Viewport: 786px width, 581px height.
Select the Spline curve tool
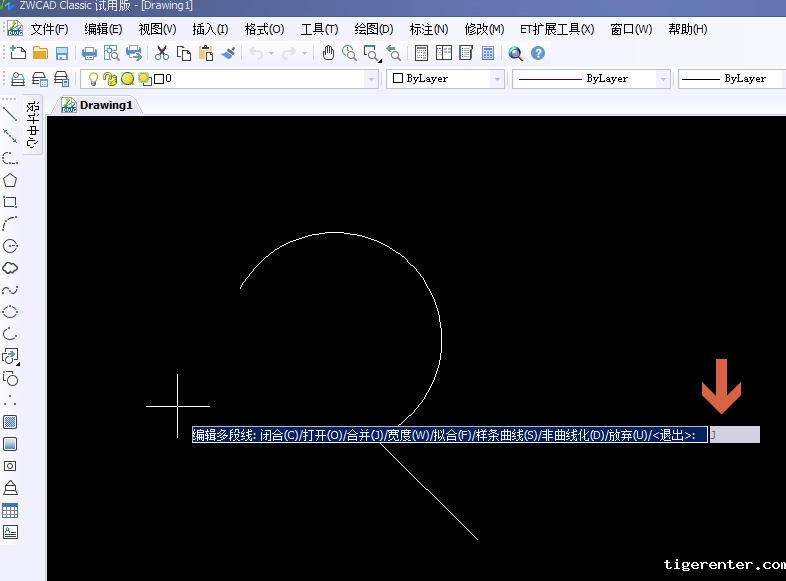pyautogui.click(x=10, y=290)
